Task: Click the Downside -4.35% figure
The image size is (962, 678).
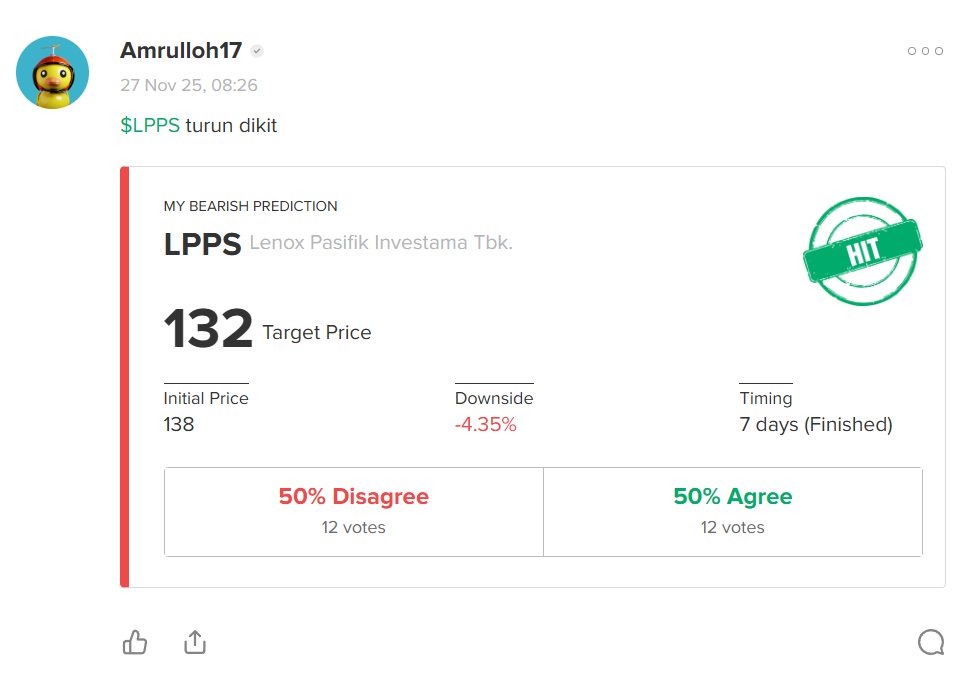Action: pos(486,425)
